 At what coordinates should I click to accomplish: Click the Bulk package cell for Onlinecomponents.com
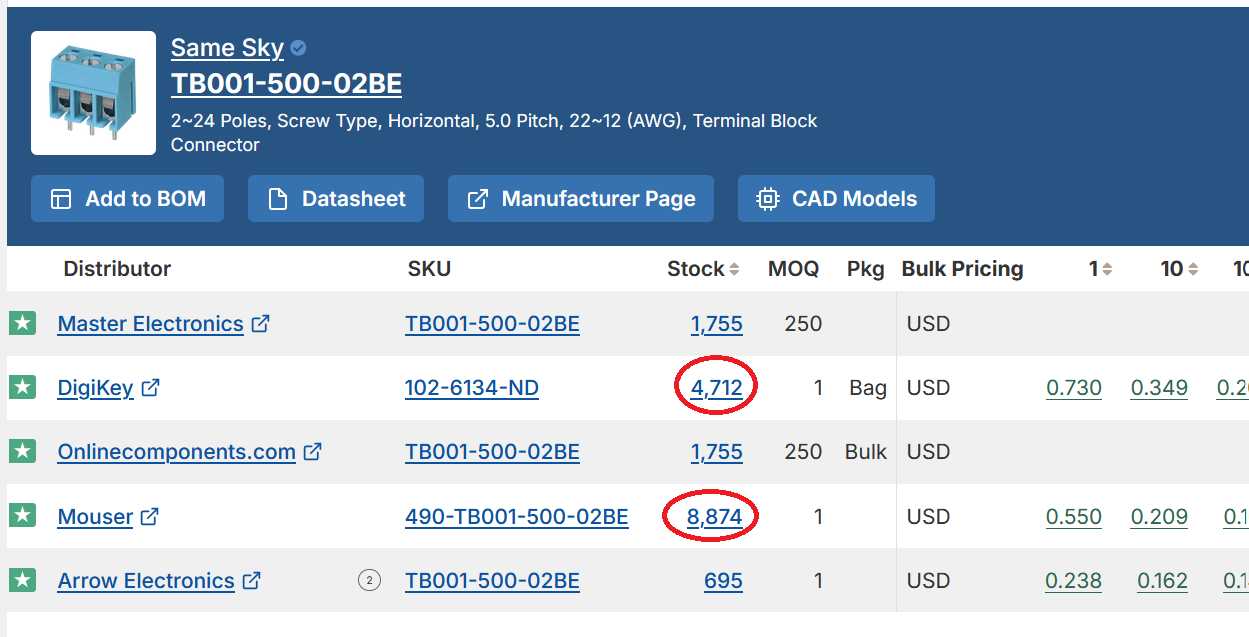point(866,452)
